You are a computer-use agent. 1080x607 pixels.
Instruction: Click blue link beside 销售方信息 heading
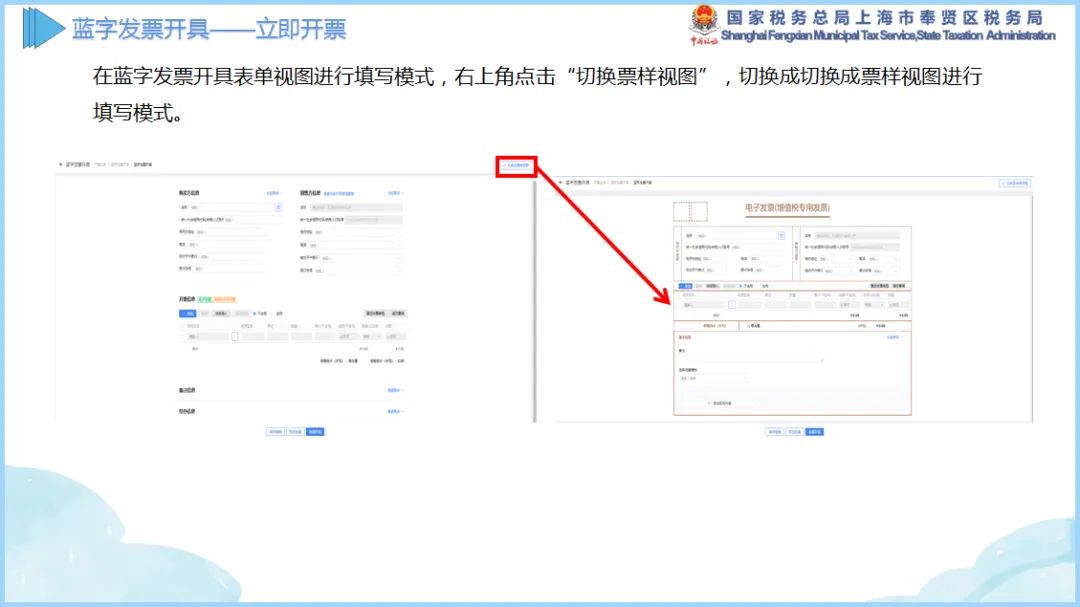[339, 194]
